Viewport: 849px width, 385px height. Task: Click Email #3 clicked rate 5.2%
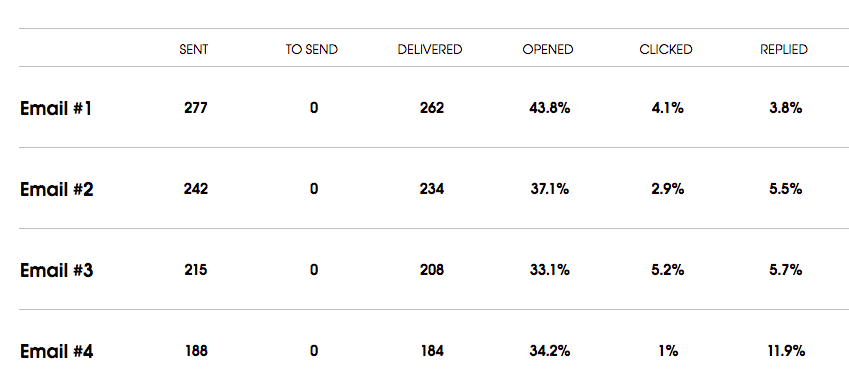click(x=668, y=270)
